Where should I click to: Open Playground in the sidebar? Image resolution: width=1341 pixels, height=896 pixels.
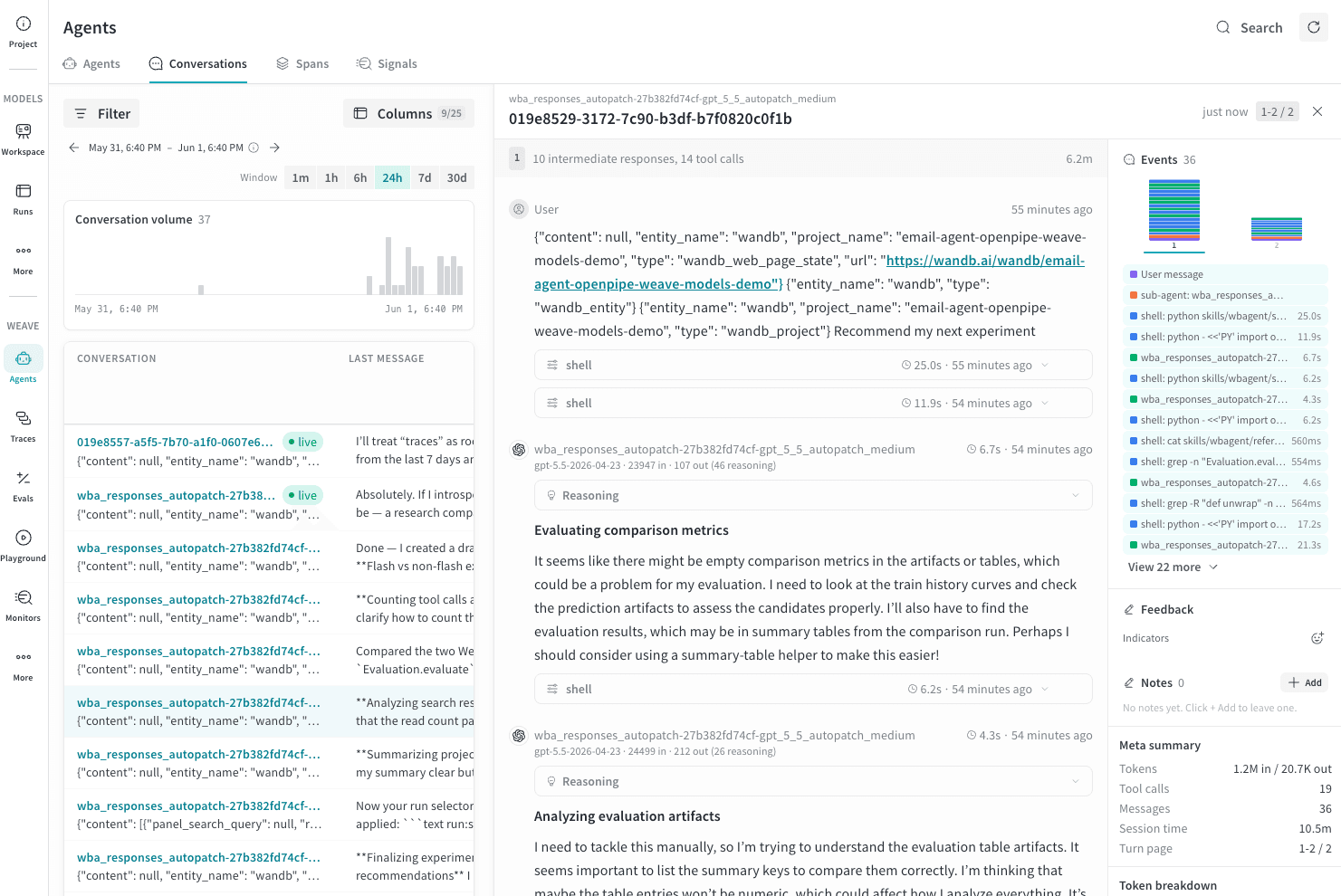(24, 545)
